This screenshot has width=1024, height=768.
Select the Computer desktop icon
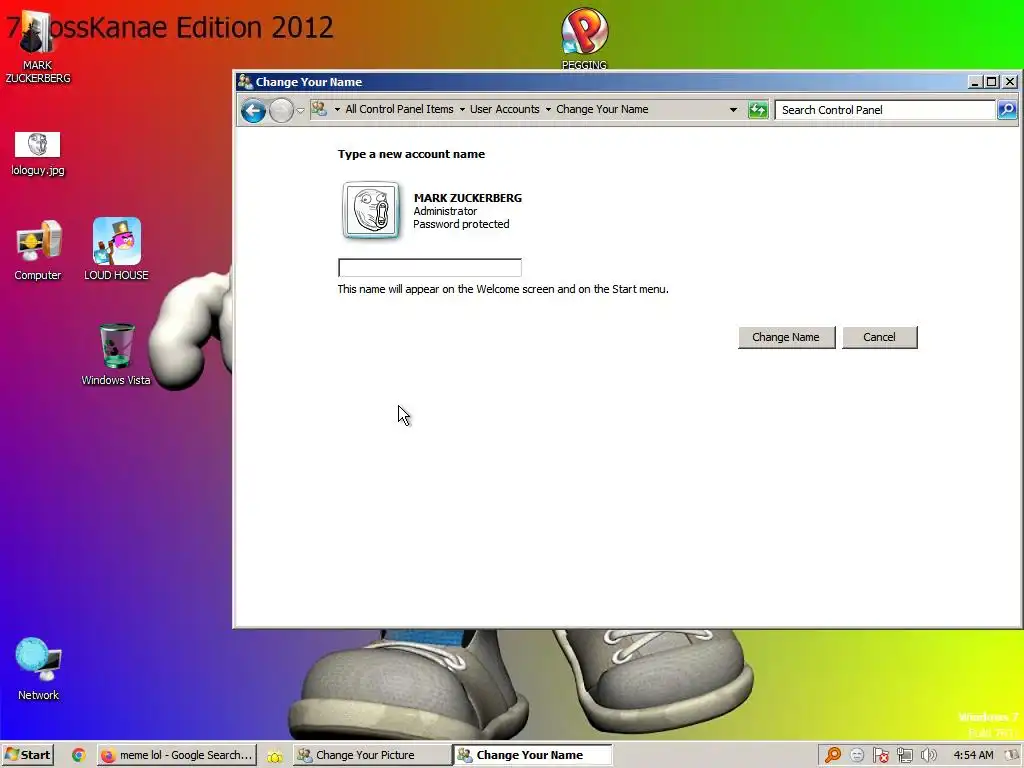coord(38,250)
